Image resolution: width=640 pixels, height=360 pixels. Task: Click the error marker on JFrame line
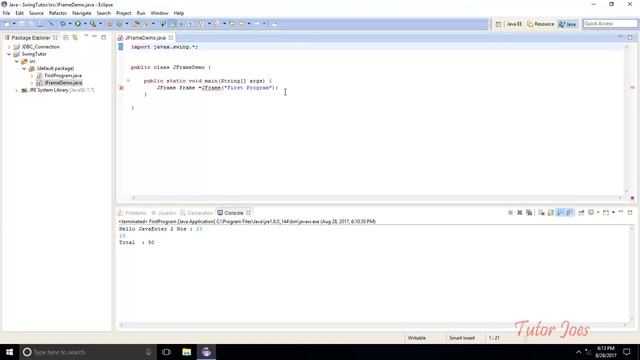pos(121,88)
